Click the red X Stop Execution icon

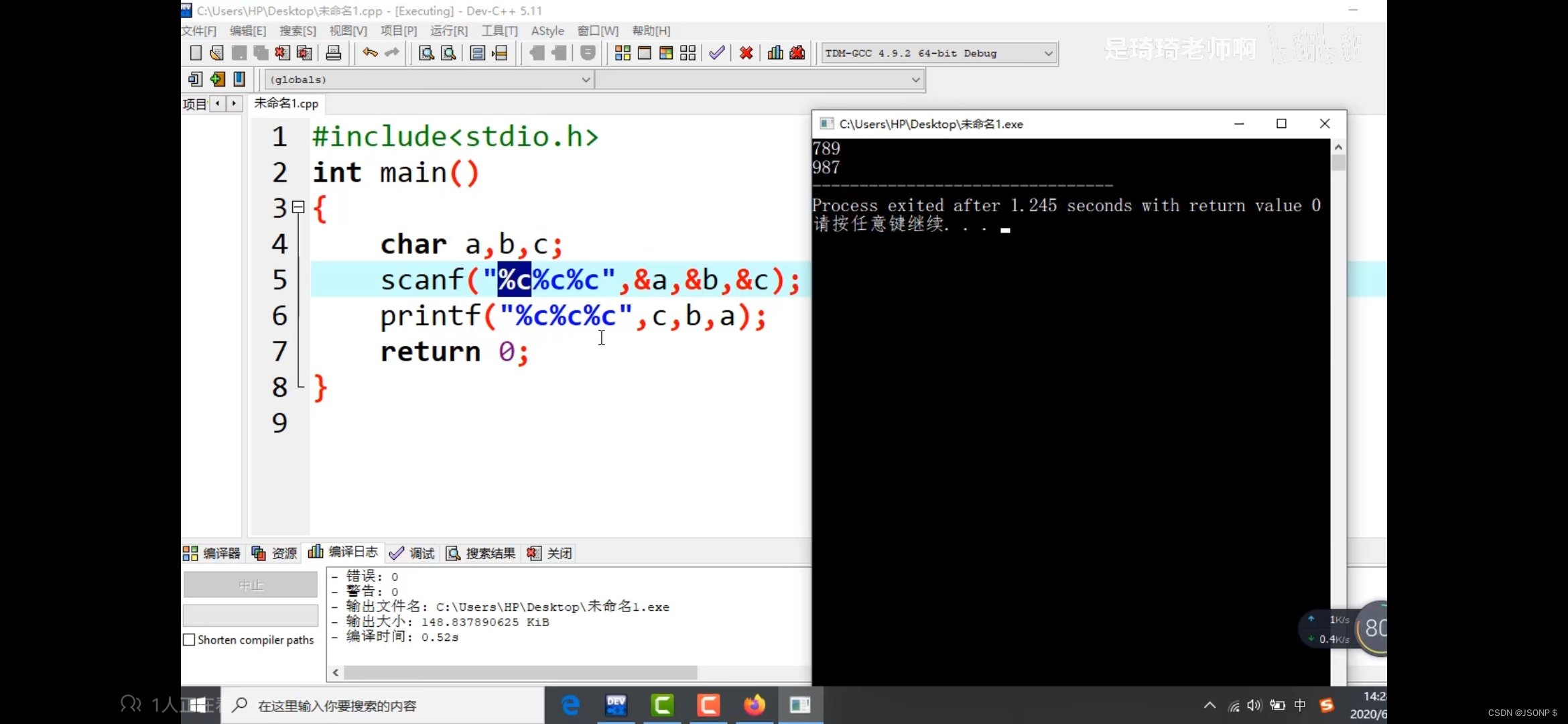[x=746, y=53]
